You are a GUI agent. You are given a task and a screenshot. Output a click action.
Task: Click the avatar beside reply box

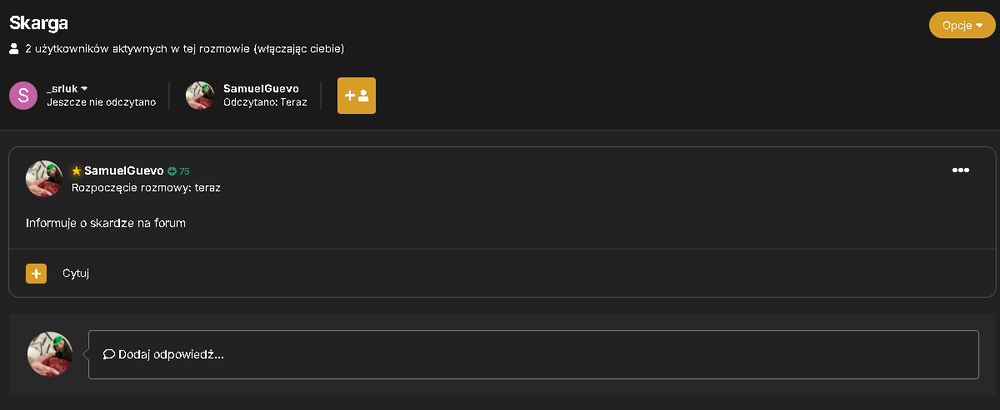(50, 354)
